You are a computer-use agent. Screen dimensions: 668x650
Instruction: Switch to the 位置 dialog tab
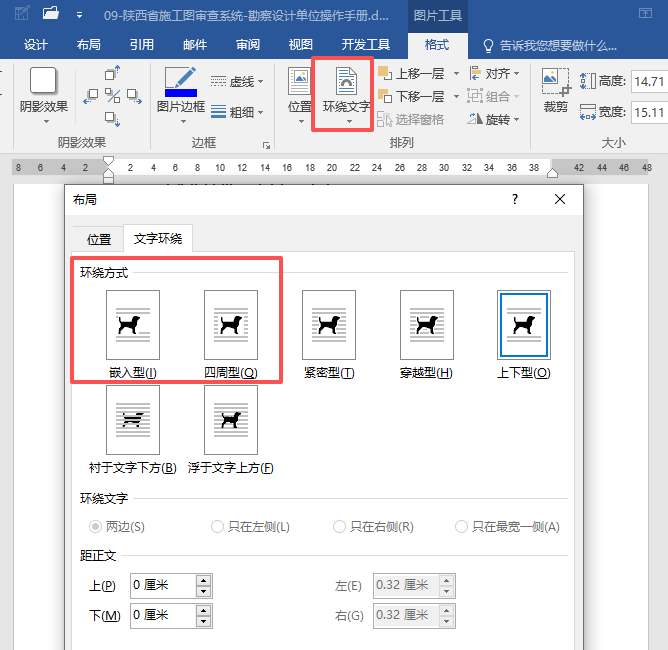pyautogui.click(x=99, y=239)
